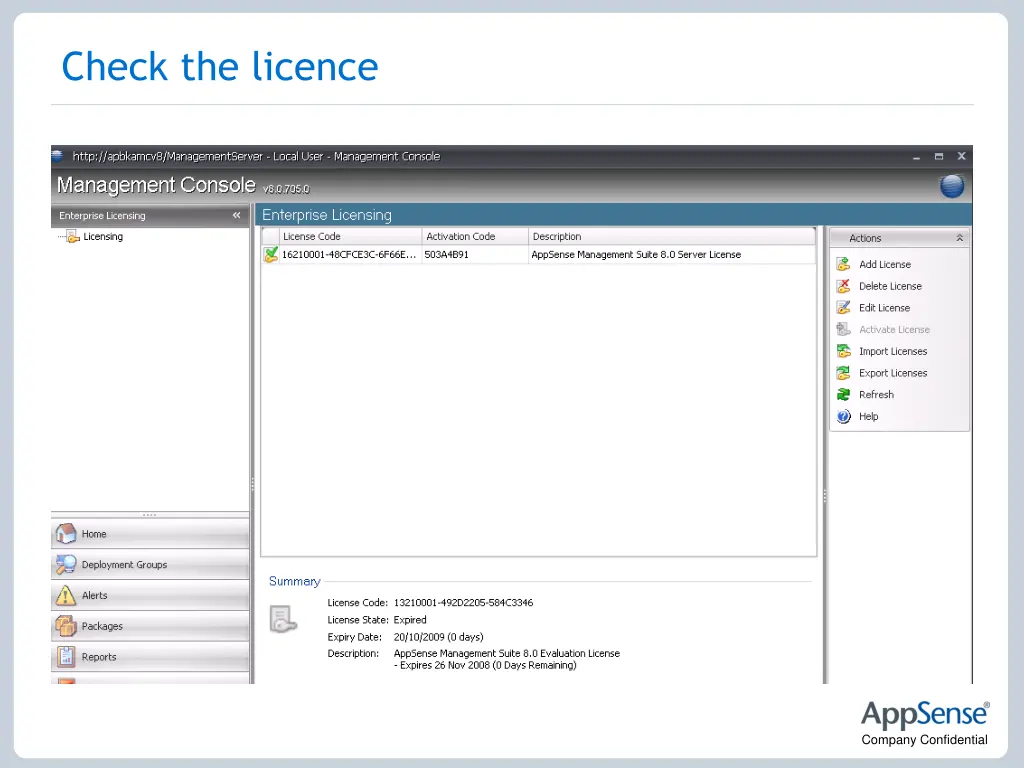
Task: Click the Export Licenses icon
Action: tap(844, 373)
